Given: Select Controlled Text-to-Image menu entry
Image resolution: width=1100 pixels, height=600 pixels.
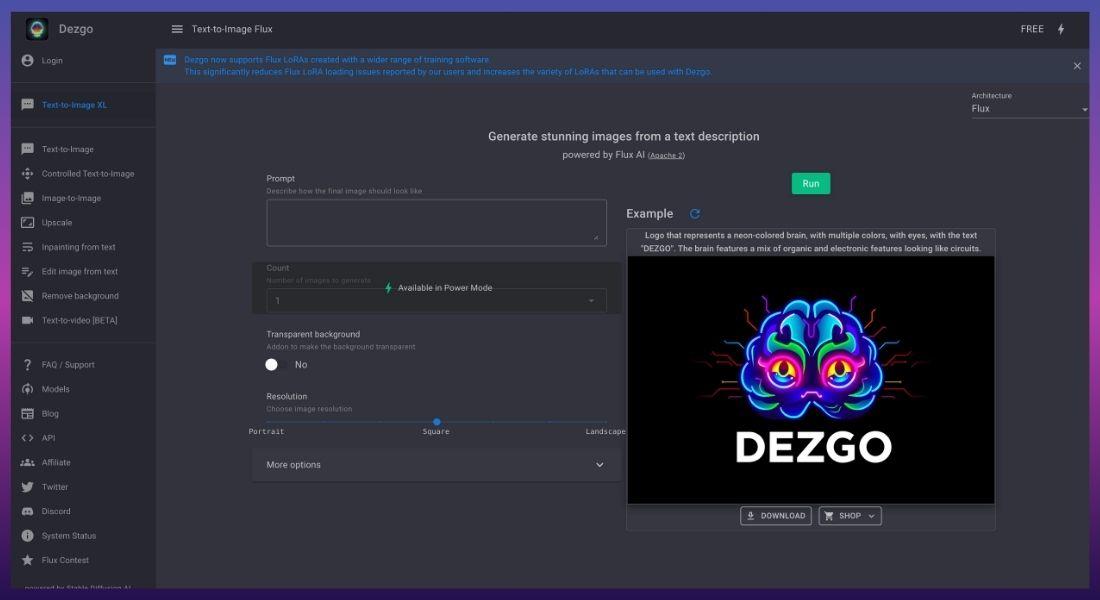Looking at the screenshot, I should 88,173.
